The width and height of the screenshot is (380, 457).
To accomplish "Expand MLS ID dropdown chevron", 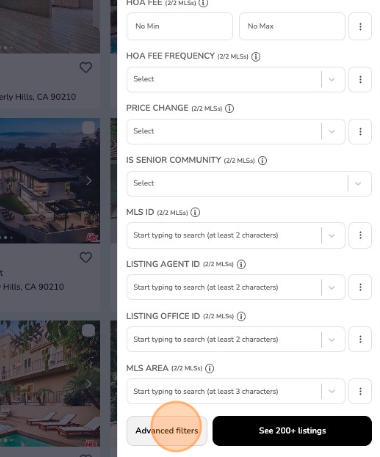I will [x=331, y=235].
